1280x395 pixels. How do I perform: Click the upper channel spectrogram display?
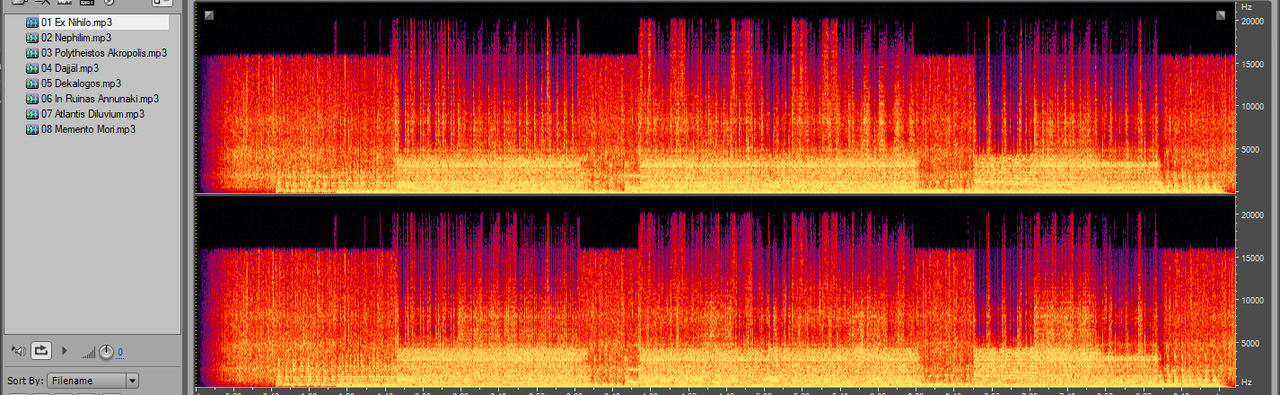717,98
